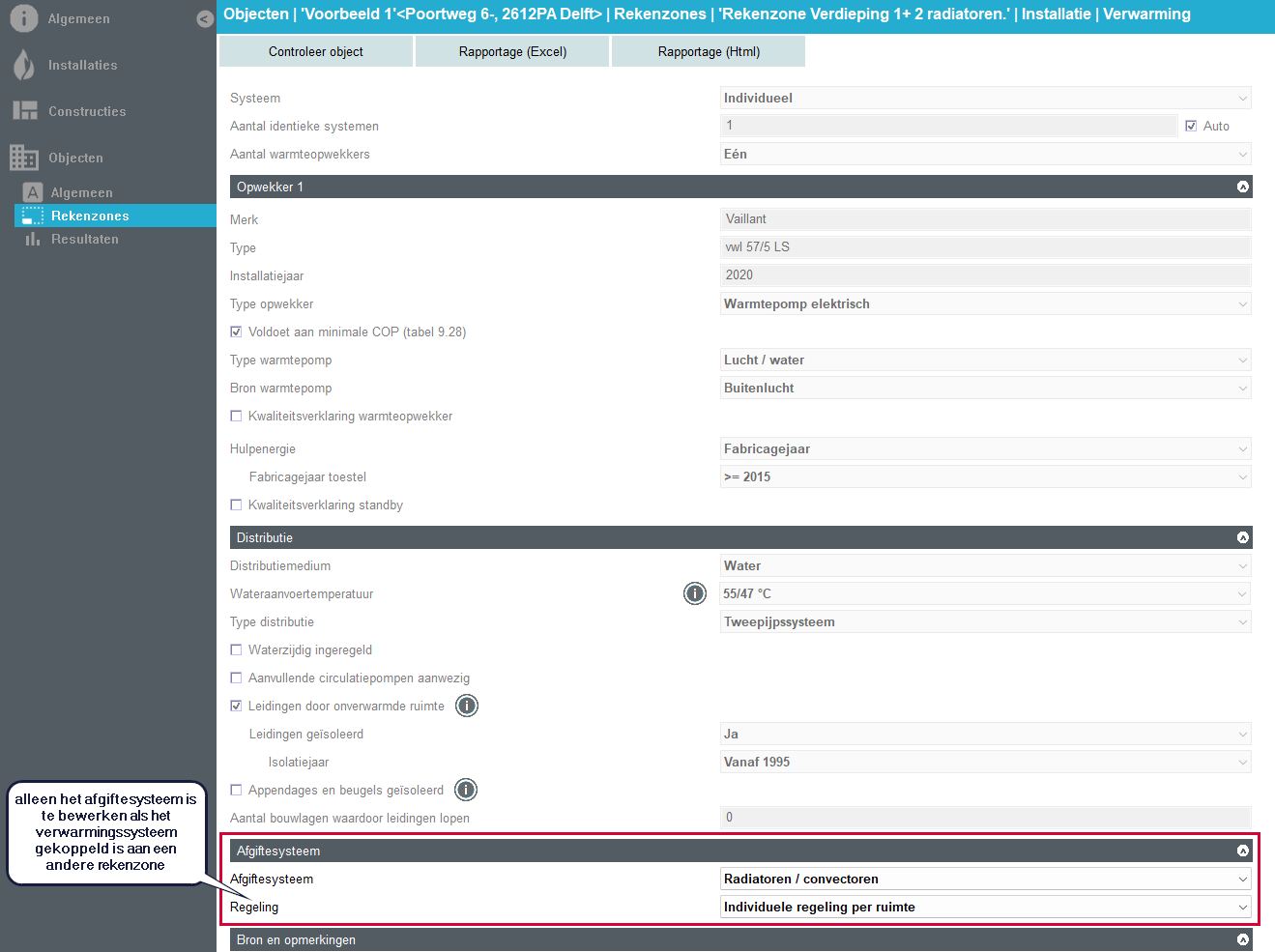Click the Rapportage (Excel) button

tap(512, 51)
